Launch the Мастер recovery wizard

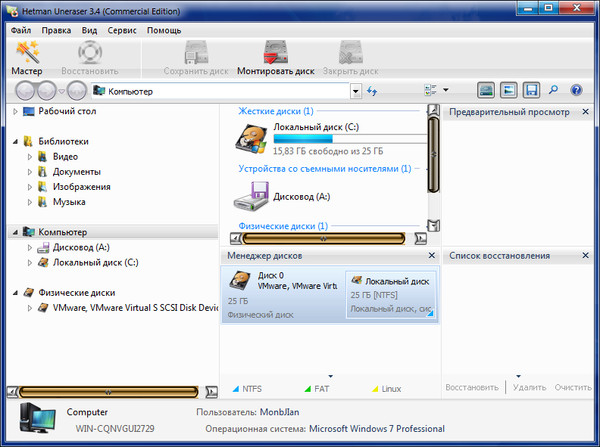tap(27, 59)
